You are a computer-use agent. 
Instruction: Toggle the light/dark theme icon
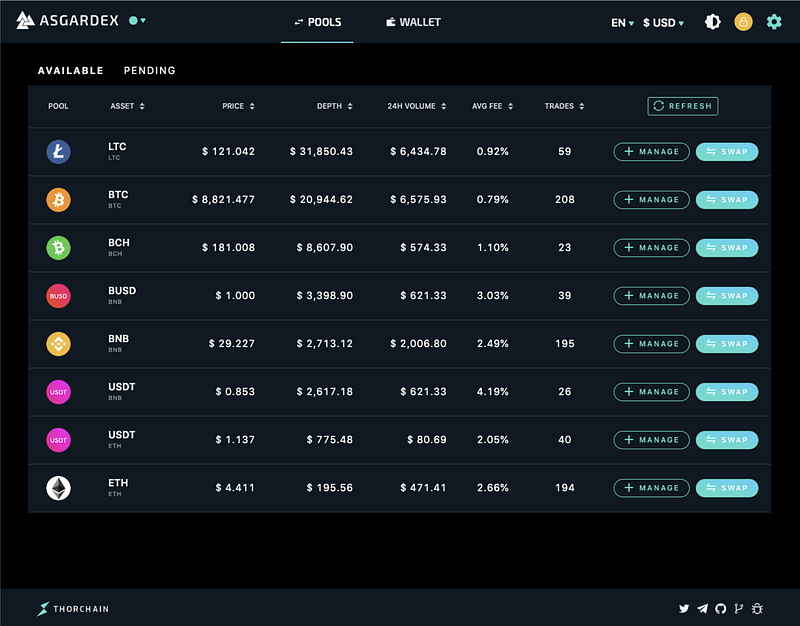coord(712,22)
